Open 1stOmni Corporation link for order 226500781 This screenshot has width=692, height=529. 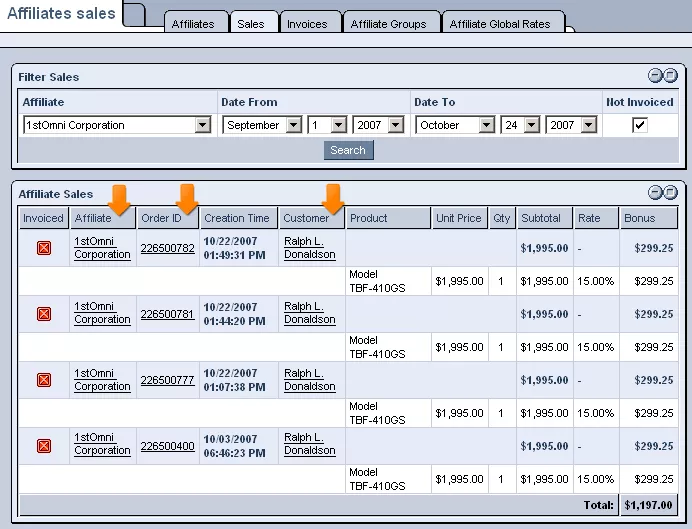point(102,313)
